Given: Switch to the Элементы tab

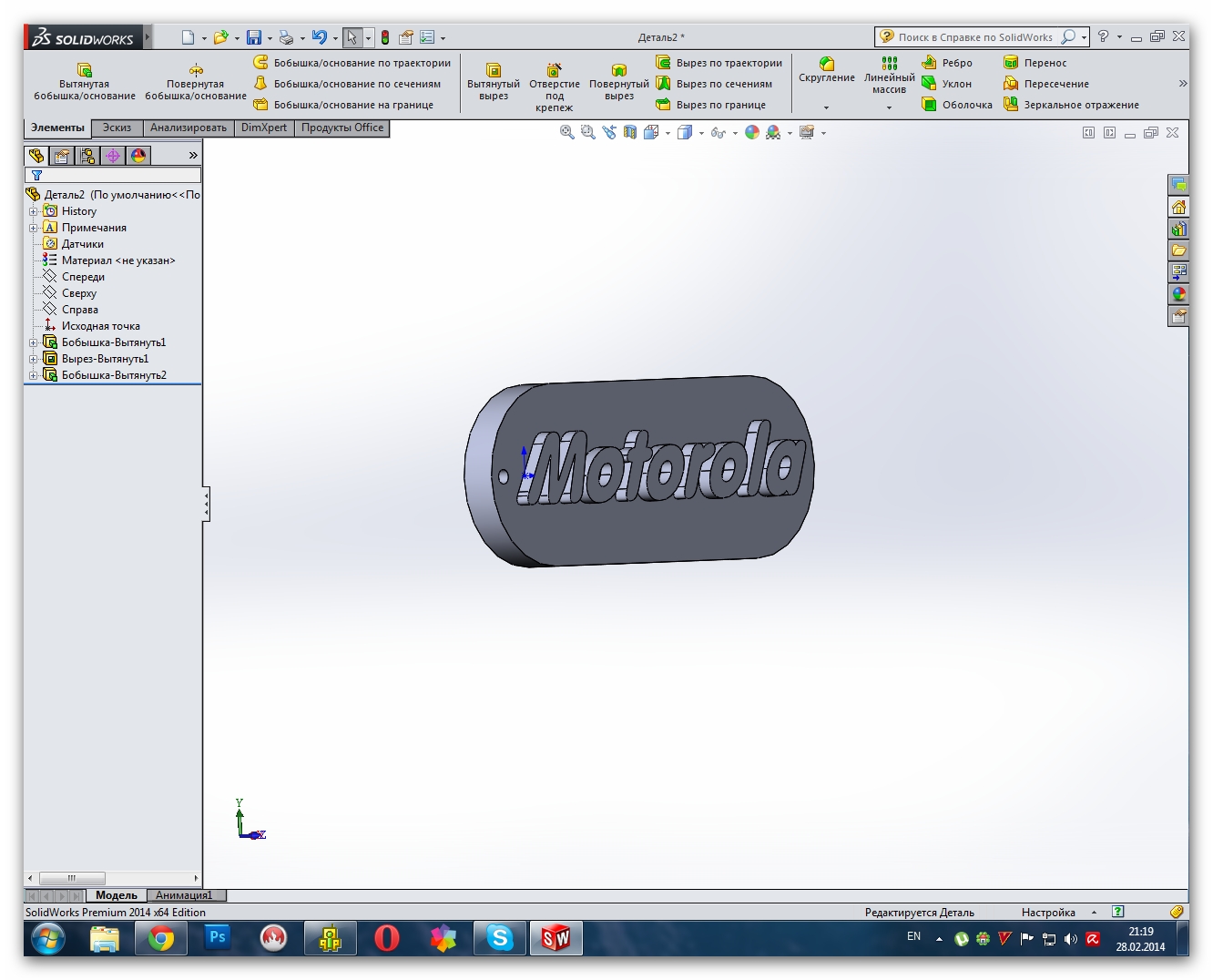Looking at the screenshot, I should click(x=57, y=128).
